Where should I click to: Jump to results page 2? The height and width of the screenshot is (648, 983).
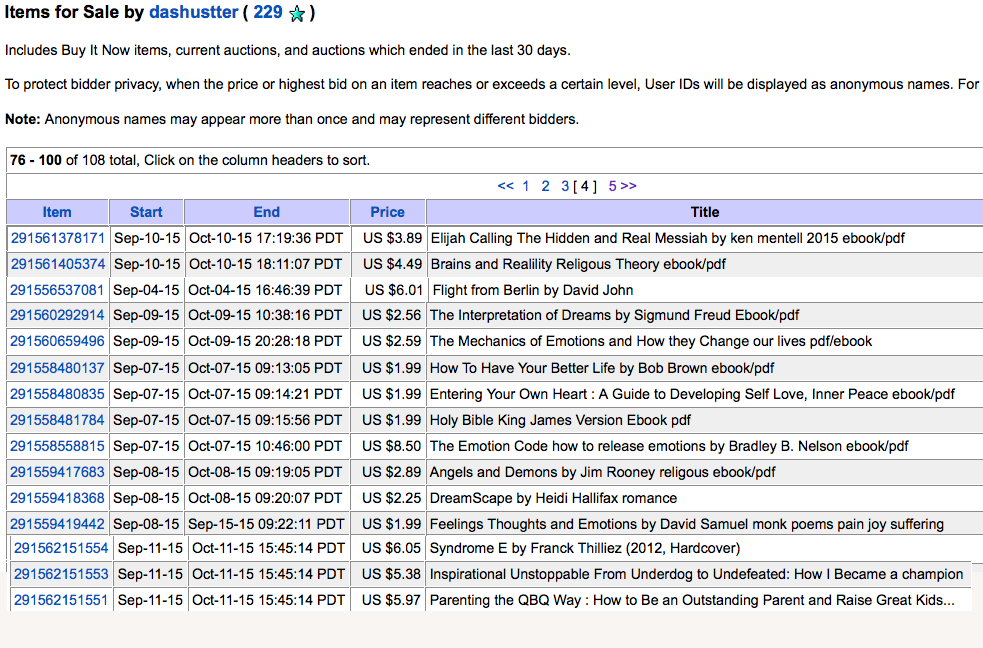(x=545, y=186)
